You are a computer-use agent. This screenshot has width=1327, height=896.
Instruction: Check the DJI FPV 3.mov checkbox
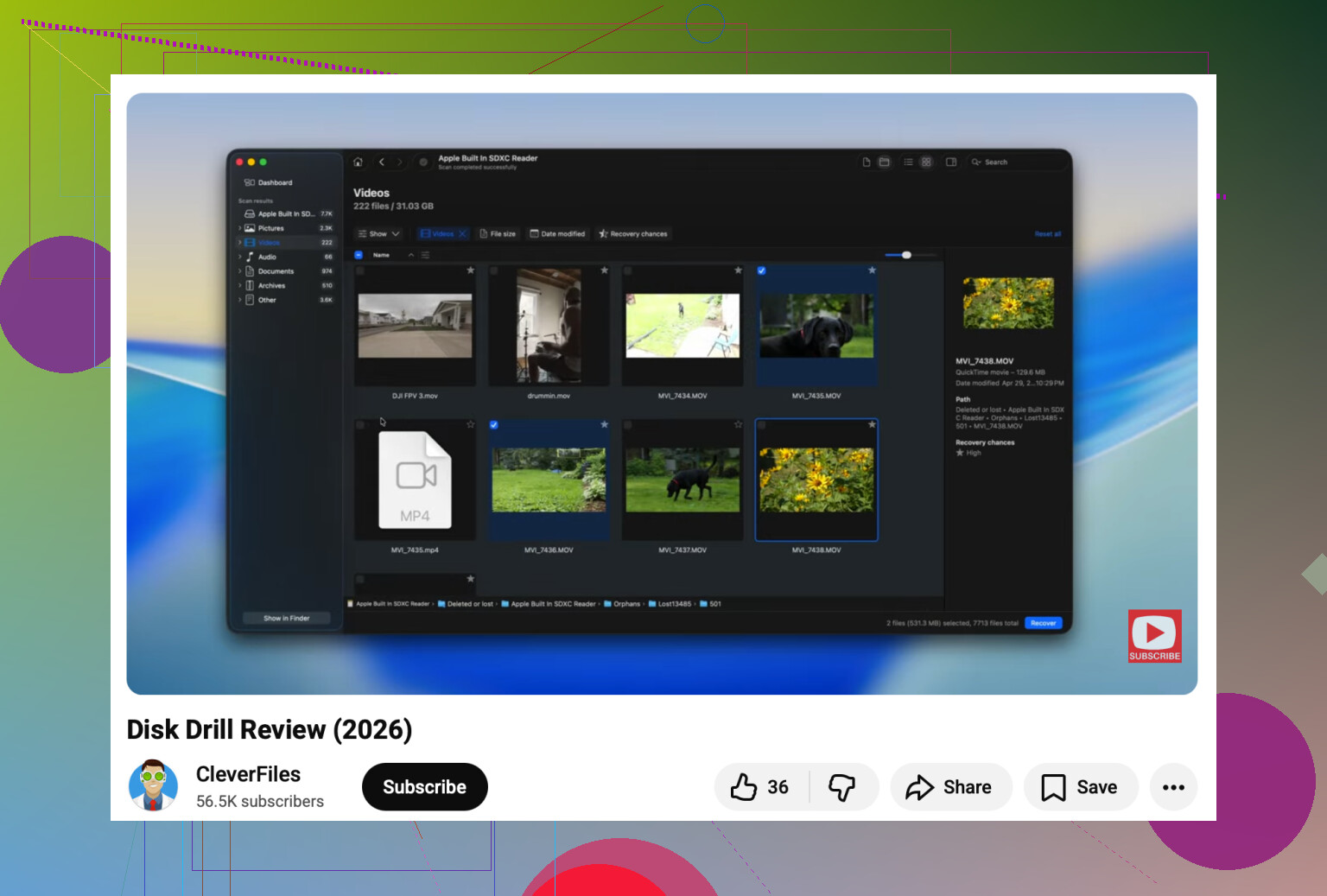click(x=360, y=271)
